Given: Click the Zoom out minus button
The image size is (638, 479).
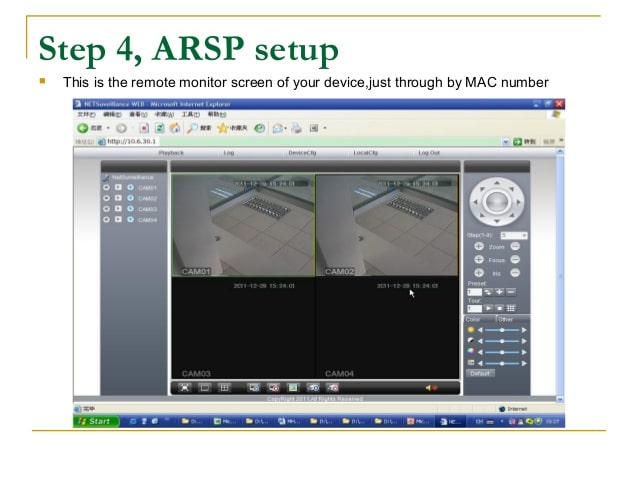Looking at the screenshot, I should pyautogui.click(x=515, y=246).
